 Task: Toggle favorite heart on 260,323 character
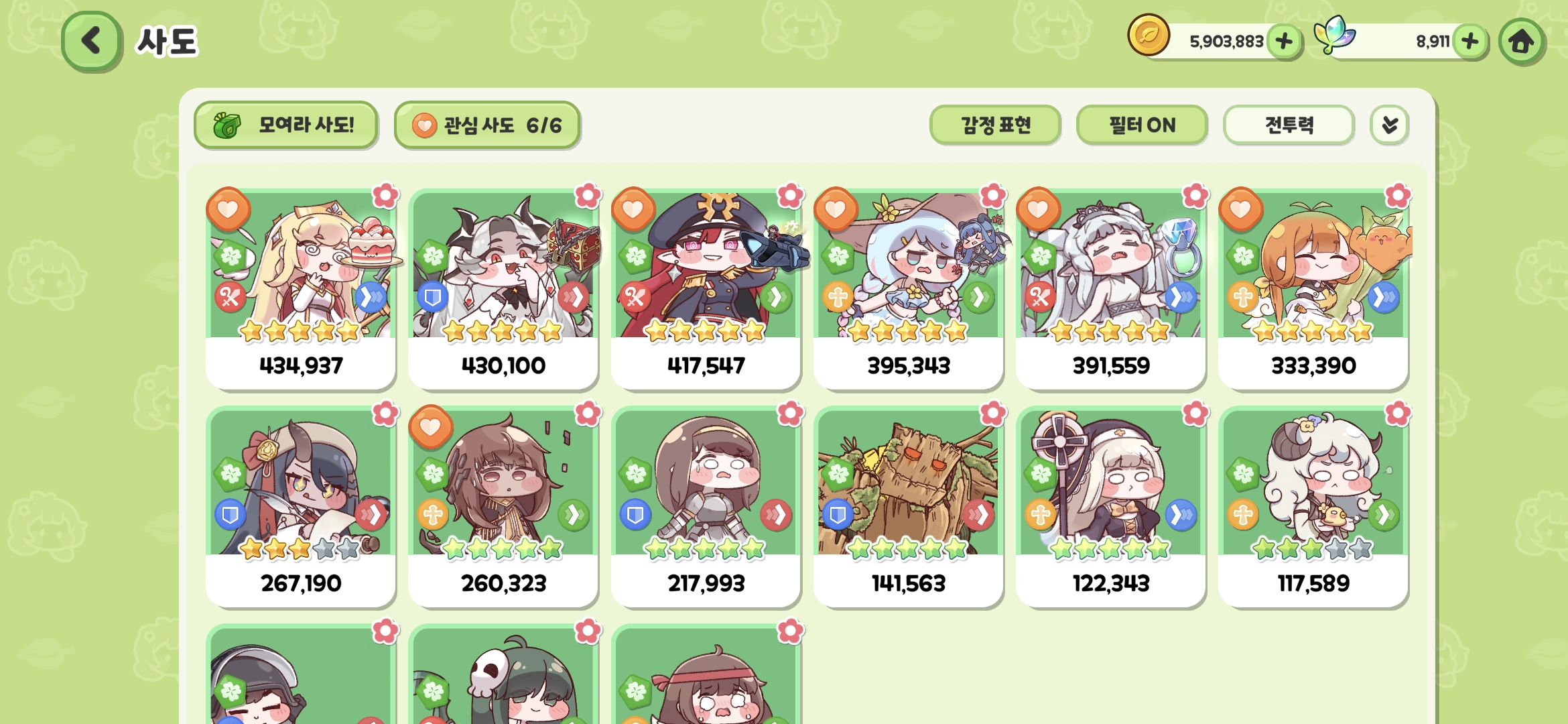tap(431, 427)
